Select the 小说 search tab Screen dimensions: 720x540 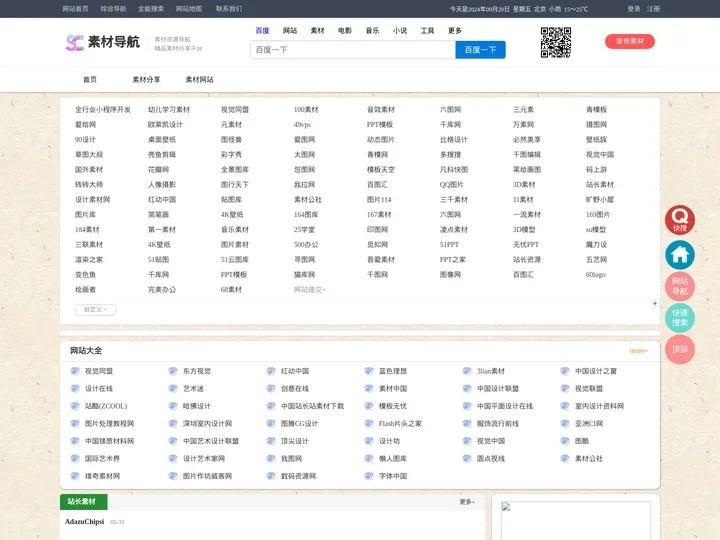[x=399, y=31]
